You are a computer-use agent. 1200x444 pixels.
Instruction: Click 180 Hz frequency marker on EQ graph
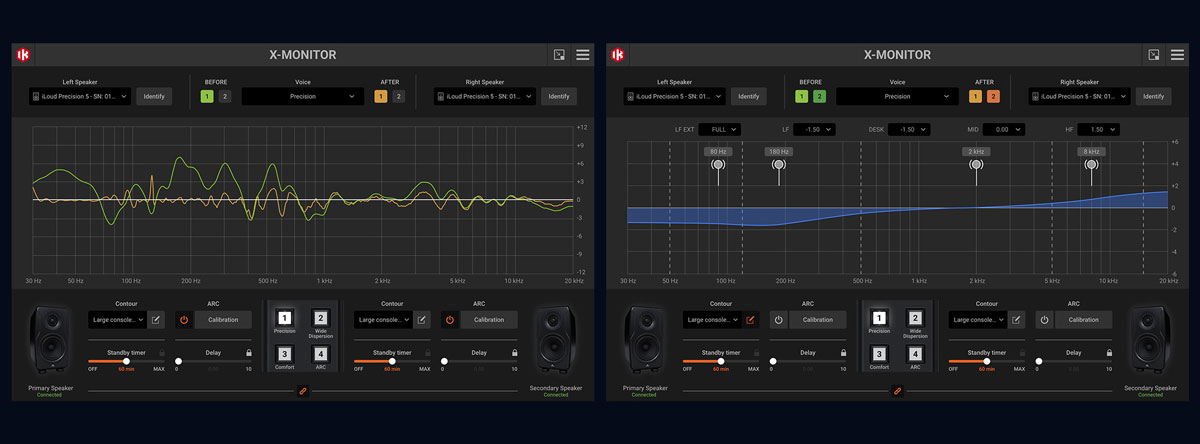click(779, 165)
